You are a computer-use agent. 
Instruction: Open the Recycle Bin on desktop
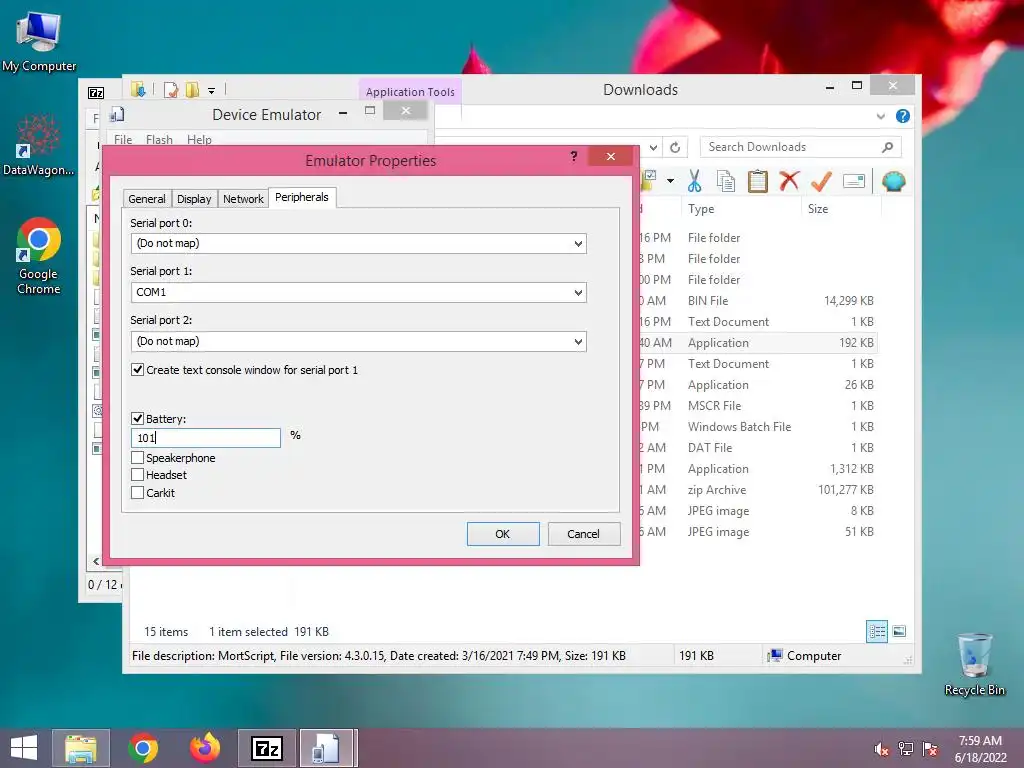(974, 664)
